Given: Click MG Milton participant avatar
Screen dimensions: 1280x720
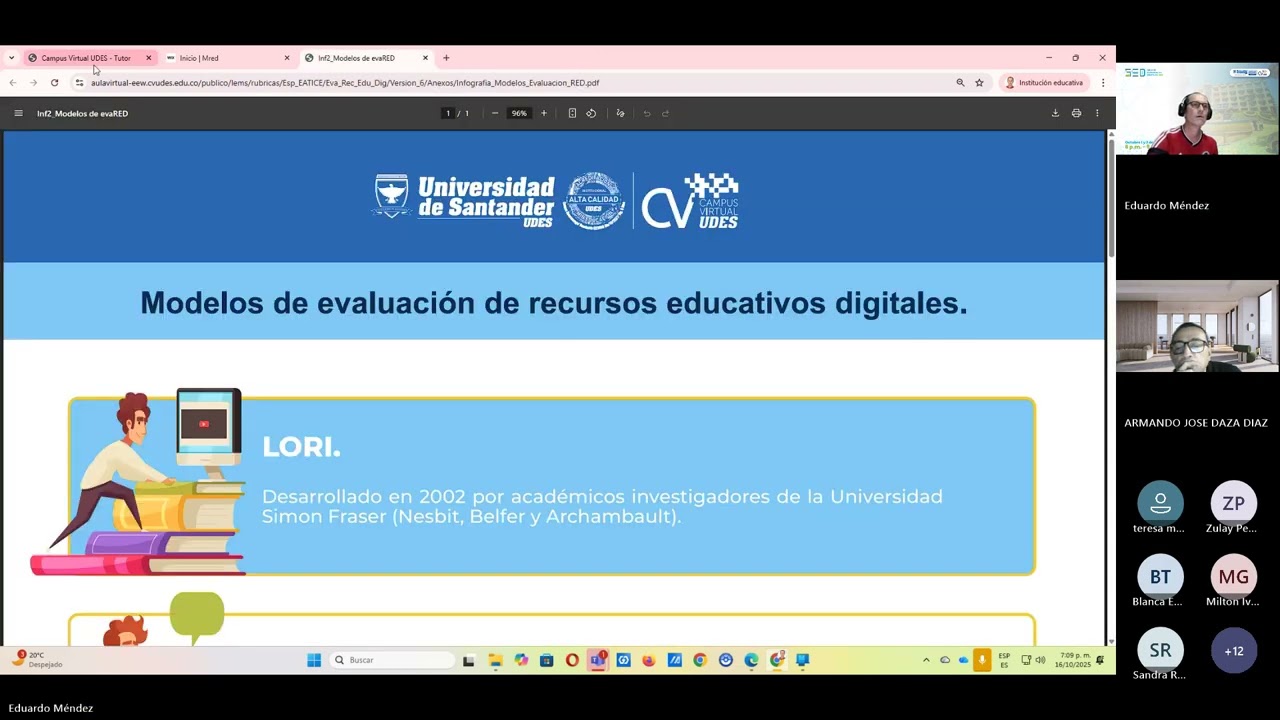Looking at the screenshot, I should [x=1234, y=577].
